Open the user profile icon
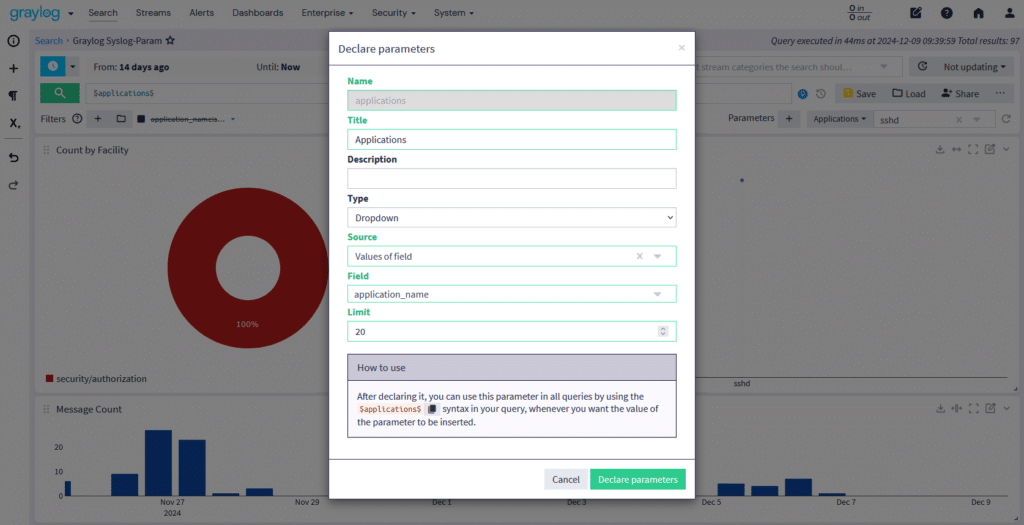 pyautogui.click(x=1007, y=13)
